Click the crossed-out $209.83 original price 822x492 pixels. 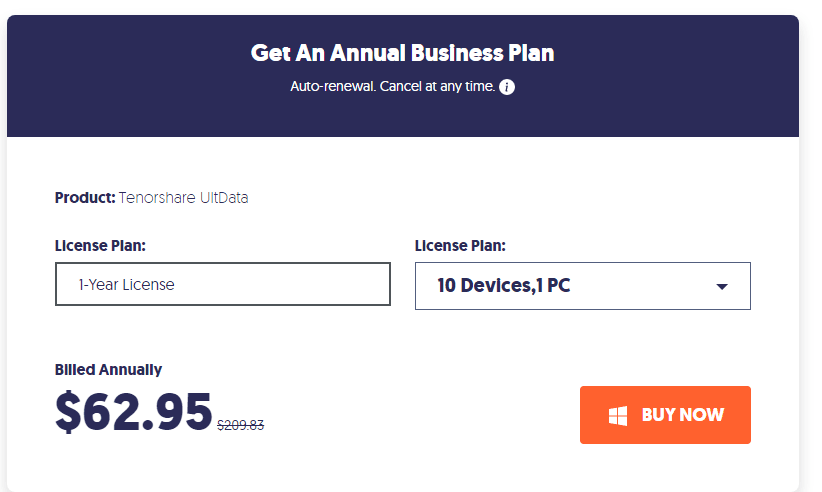[241, 425]
